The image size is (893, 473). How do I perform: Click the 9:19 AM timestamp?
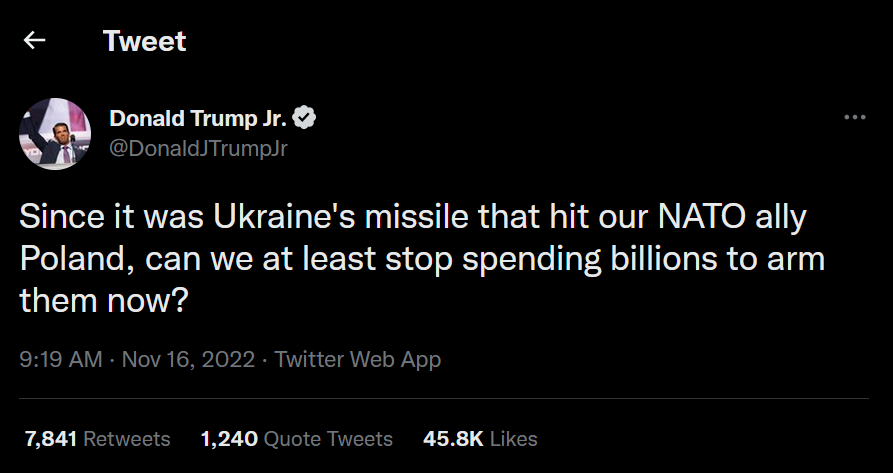tap(61, 359)
